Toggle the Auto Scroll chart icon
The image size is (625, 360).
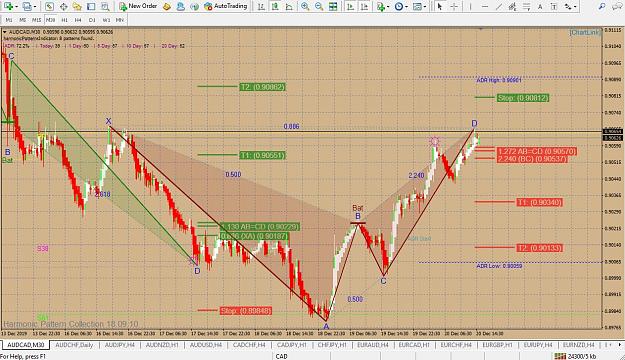350,6
